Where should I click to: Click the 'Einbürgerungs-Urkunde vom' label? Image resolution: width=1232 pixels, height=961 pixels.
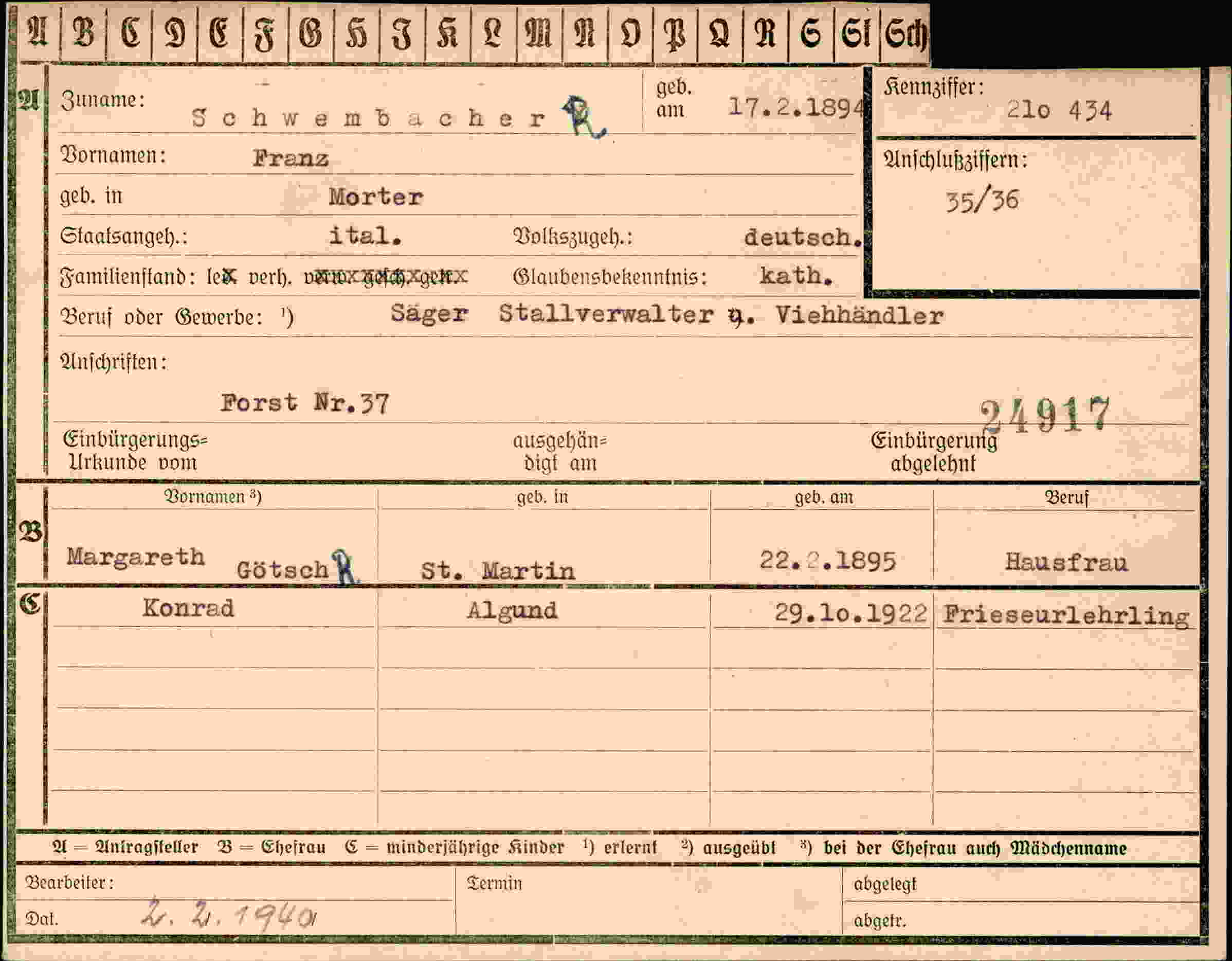[135, 452]
